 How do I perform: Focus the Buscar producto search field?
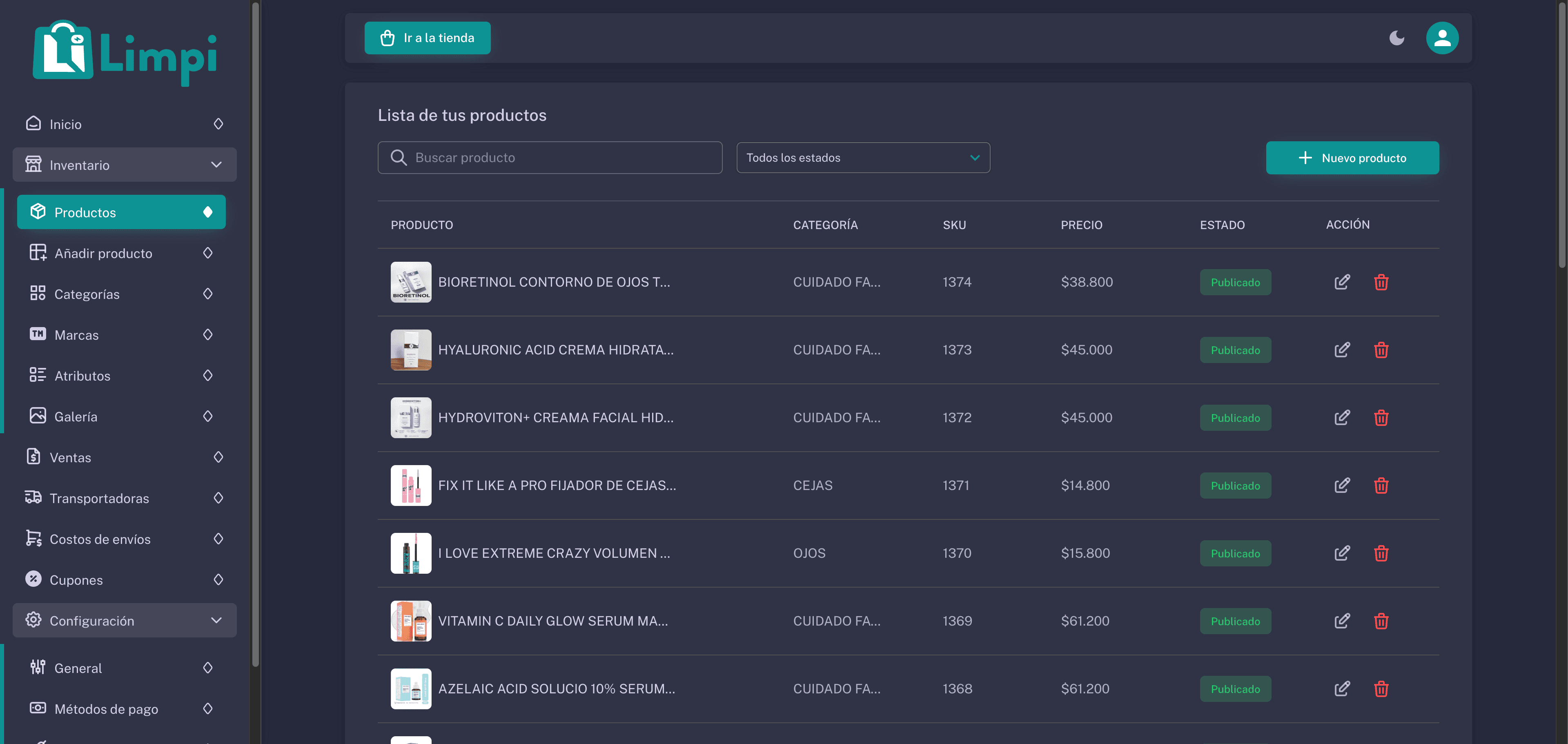click(550, 158)
